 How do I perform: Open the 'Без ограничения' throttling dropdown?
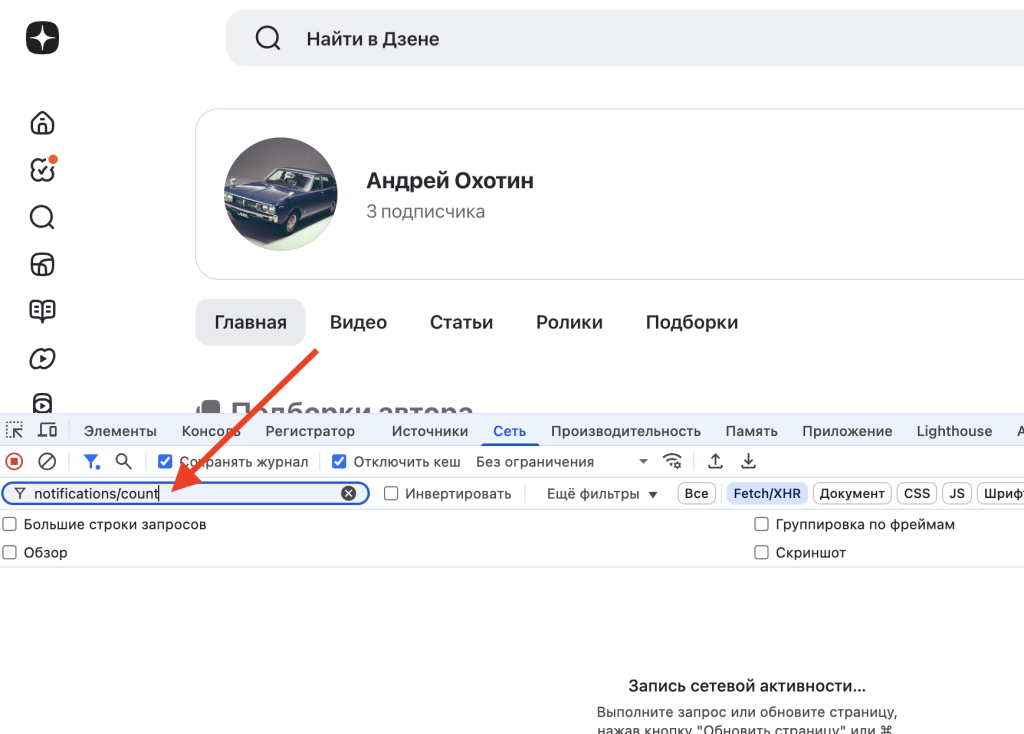click(x=562, y=462)
